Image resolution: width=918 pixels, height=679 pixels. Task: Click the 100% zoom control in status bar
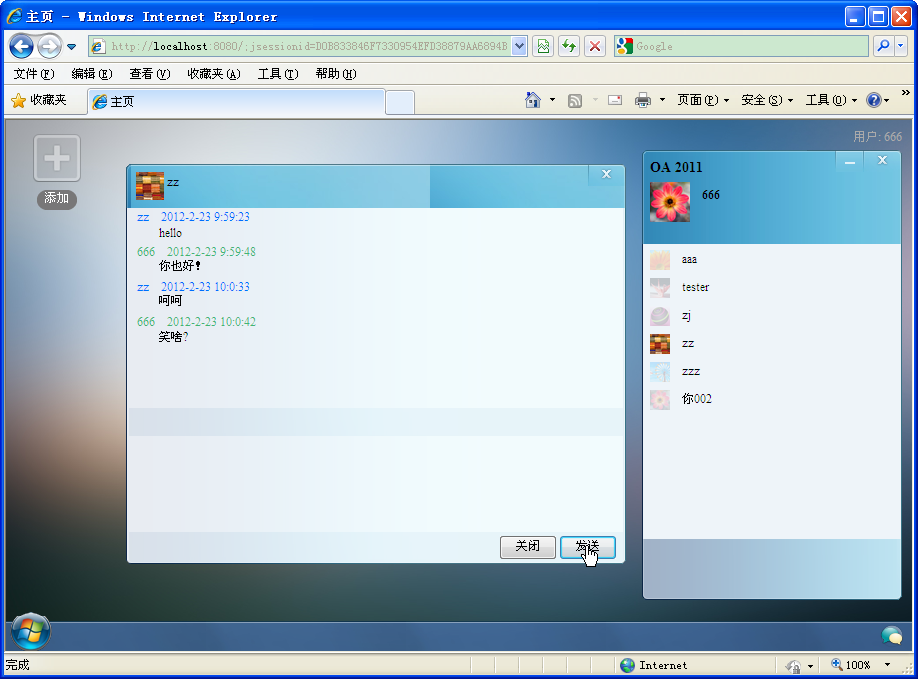[855, 664]
